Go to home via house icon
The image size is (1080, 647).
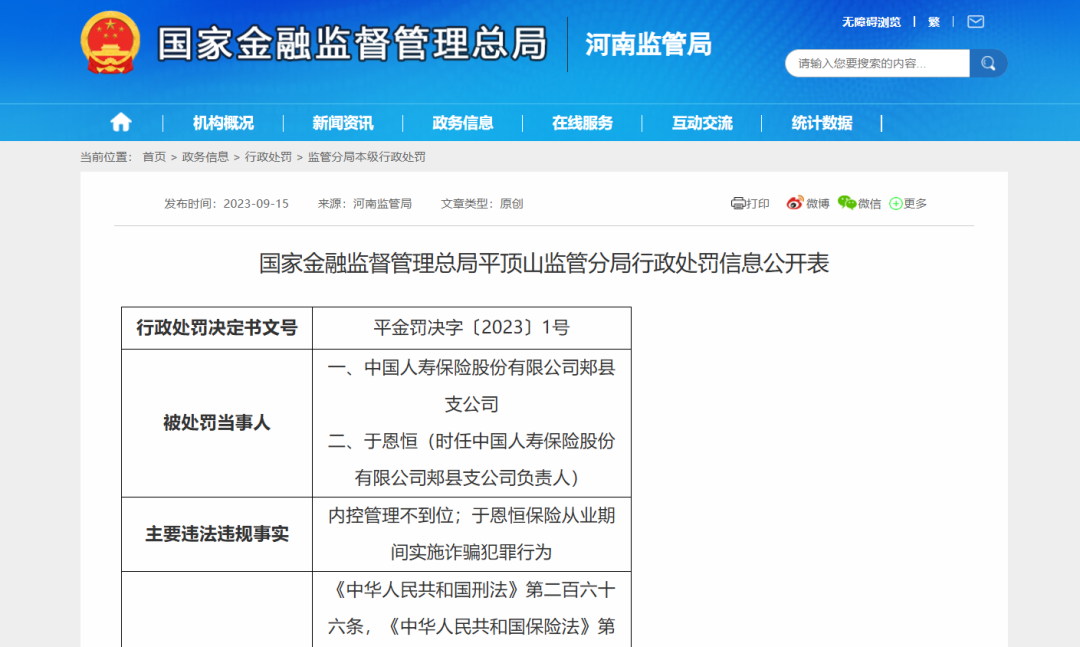click(121, 123)
